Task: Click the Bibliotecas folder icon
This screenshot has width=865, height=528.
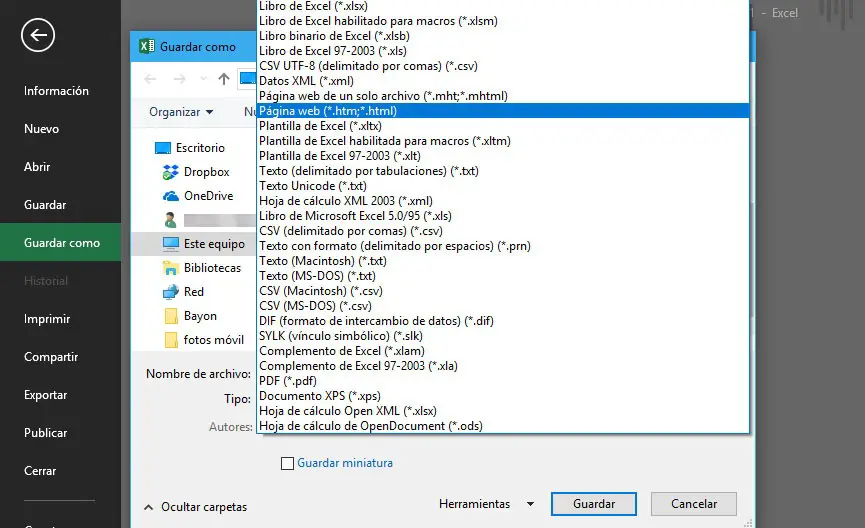Action: point(169,268)
